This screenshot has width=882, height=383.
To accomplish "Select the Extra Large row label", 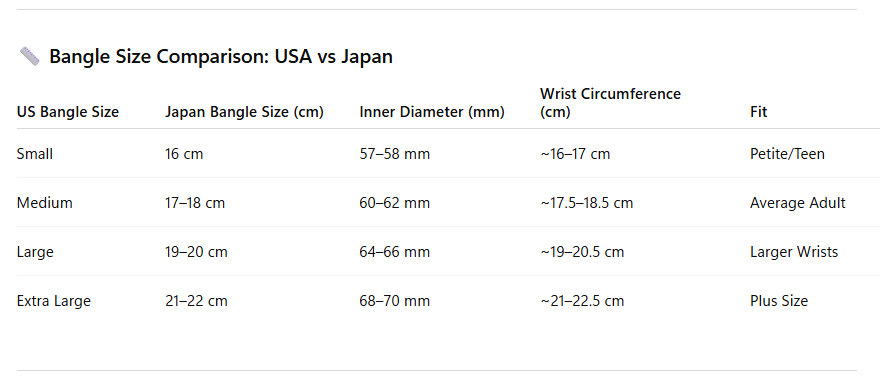I will 53,301.
